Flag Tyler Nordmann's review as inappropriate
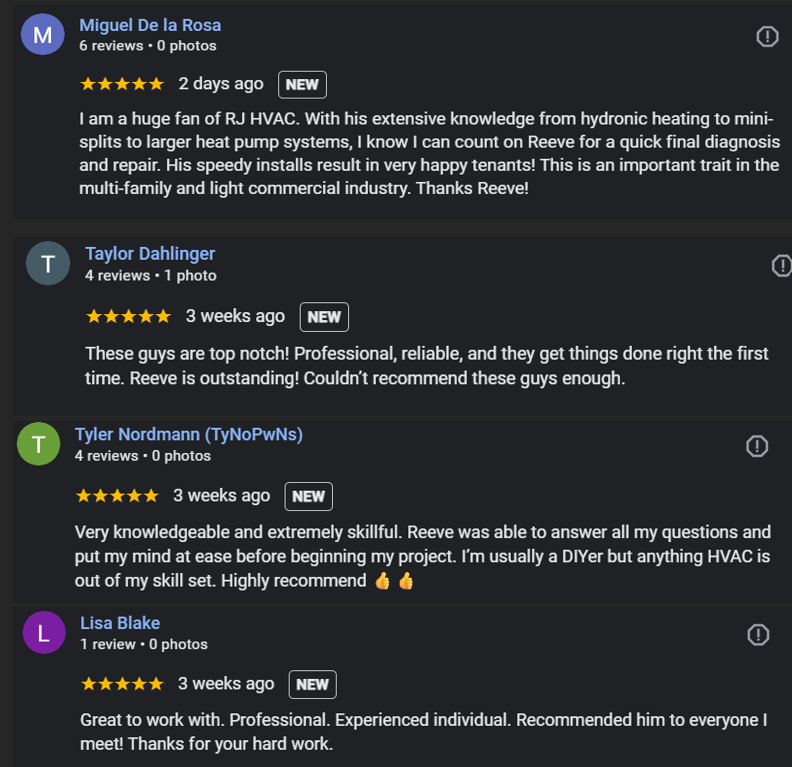 pyautogui.click(x=758, y=446)
